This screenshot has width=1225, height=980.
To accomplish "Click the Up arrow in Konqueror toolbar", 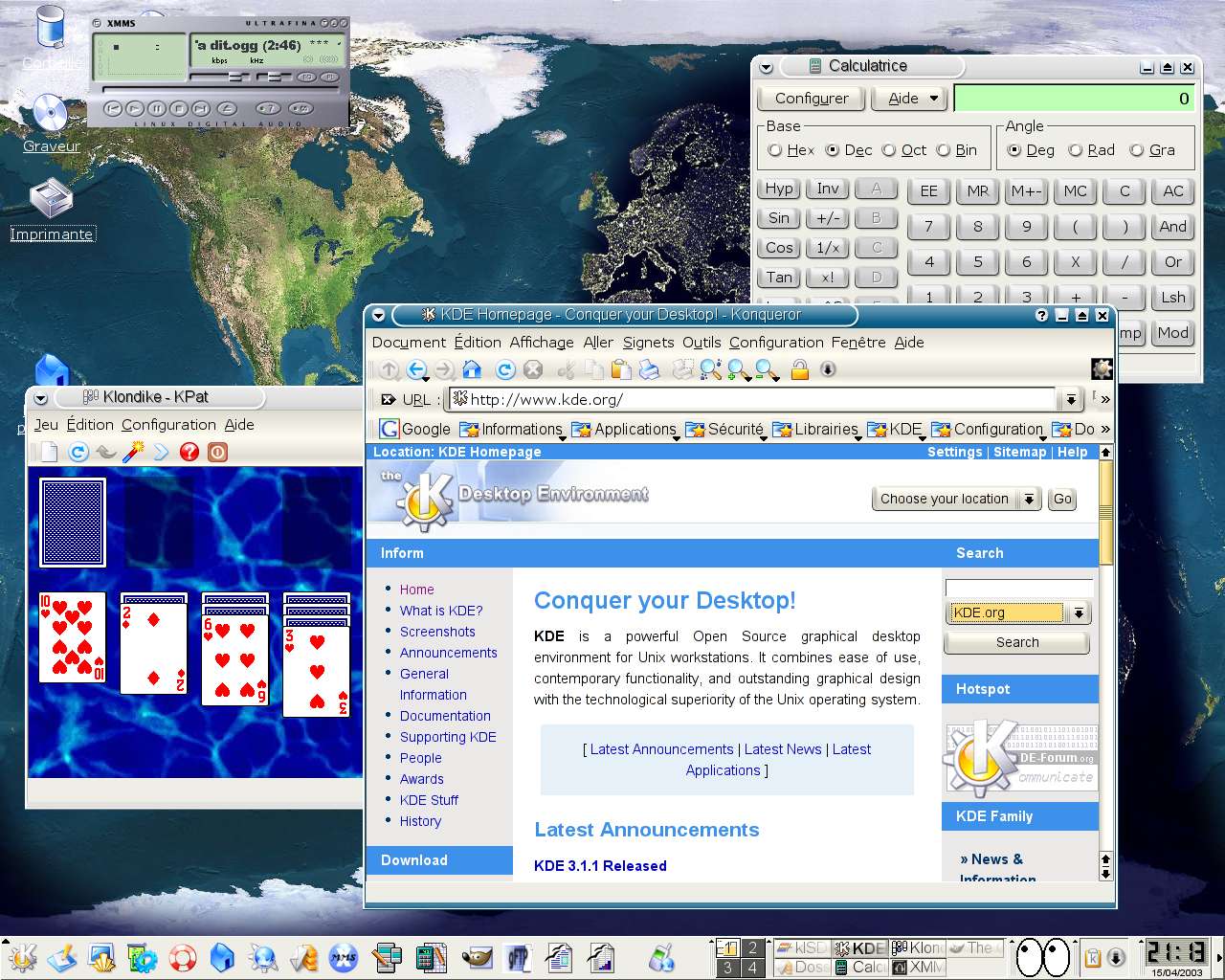I will pyautogui.click(x=389, y=370).
